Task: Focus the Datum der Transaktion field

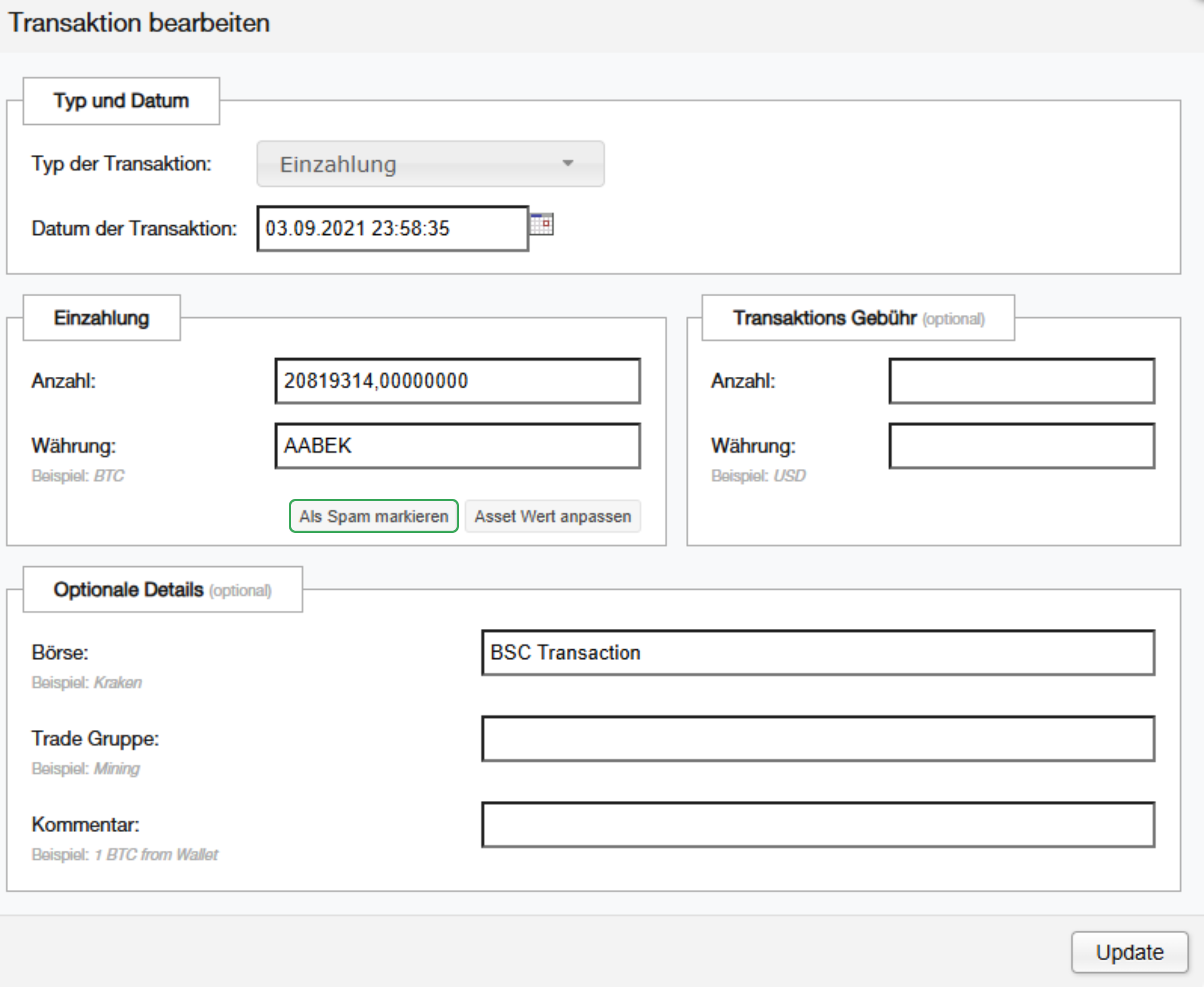Action: coord(392,229)
